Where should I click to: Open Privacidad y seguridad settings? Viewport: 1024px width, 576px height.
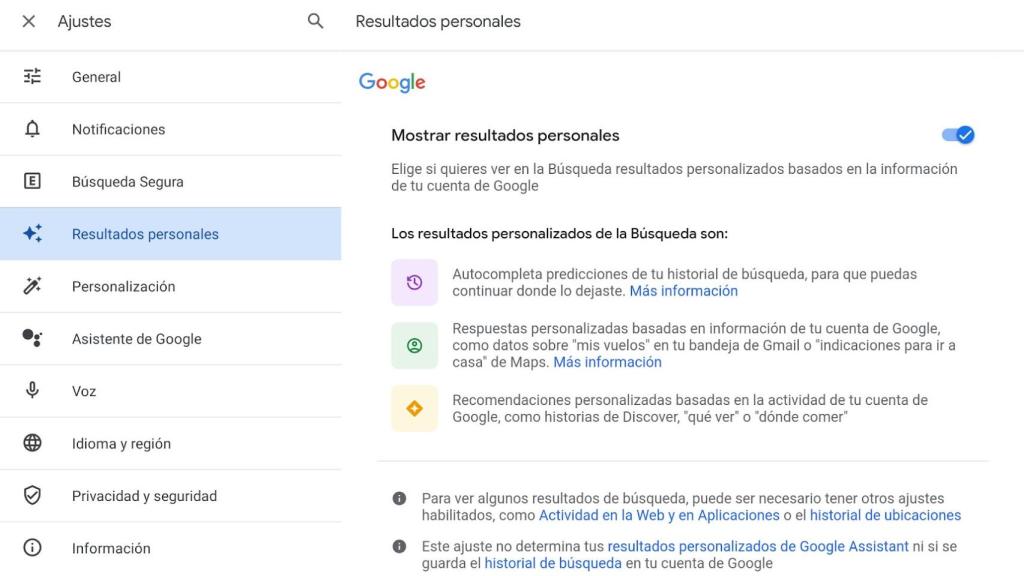click(x=170, y=496)
